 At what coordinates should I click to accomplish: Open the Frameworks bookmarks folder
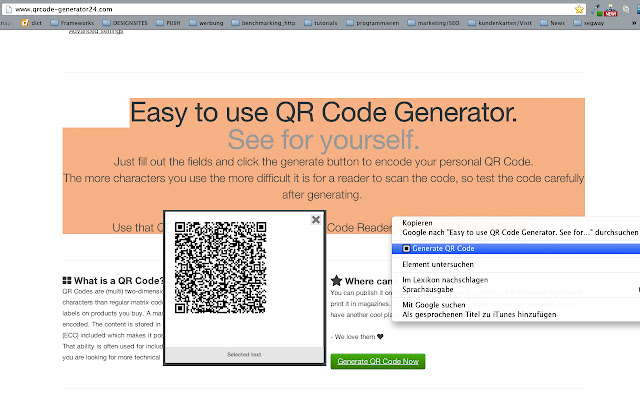[x=72, y=23]
